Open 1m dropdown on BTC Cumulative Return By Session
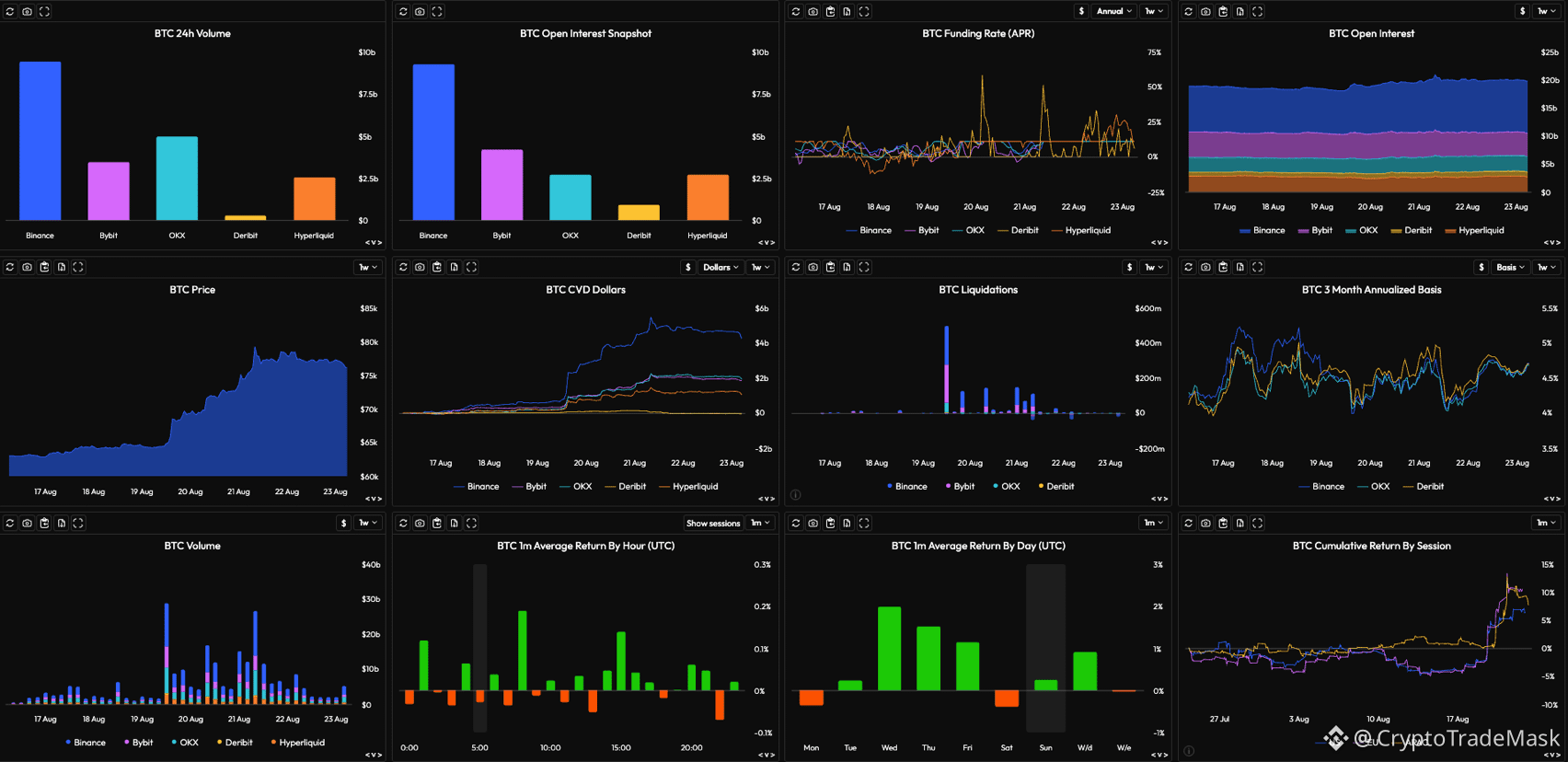The width and height of the screenshot is (1568, 762). (x=1547, y=524)
